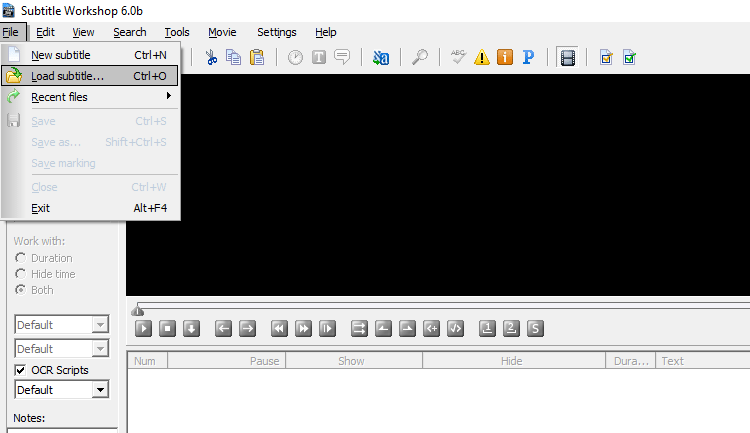Click the Show column header
The width and height of the screenshot is (750, 433).
tap(354, 361)
